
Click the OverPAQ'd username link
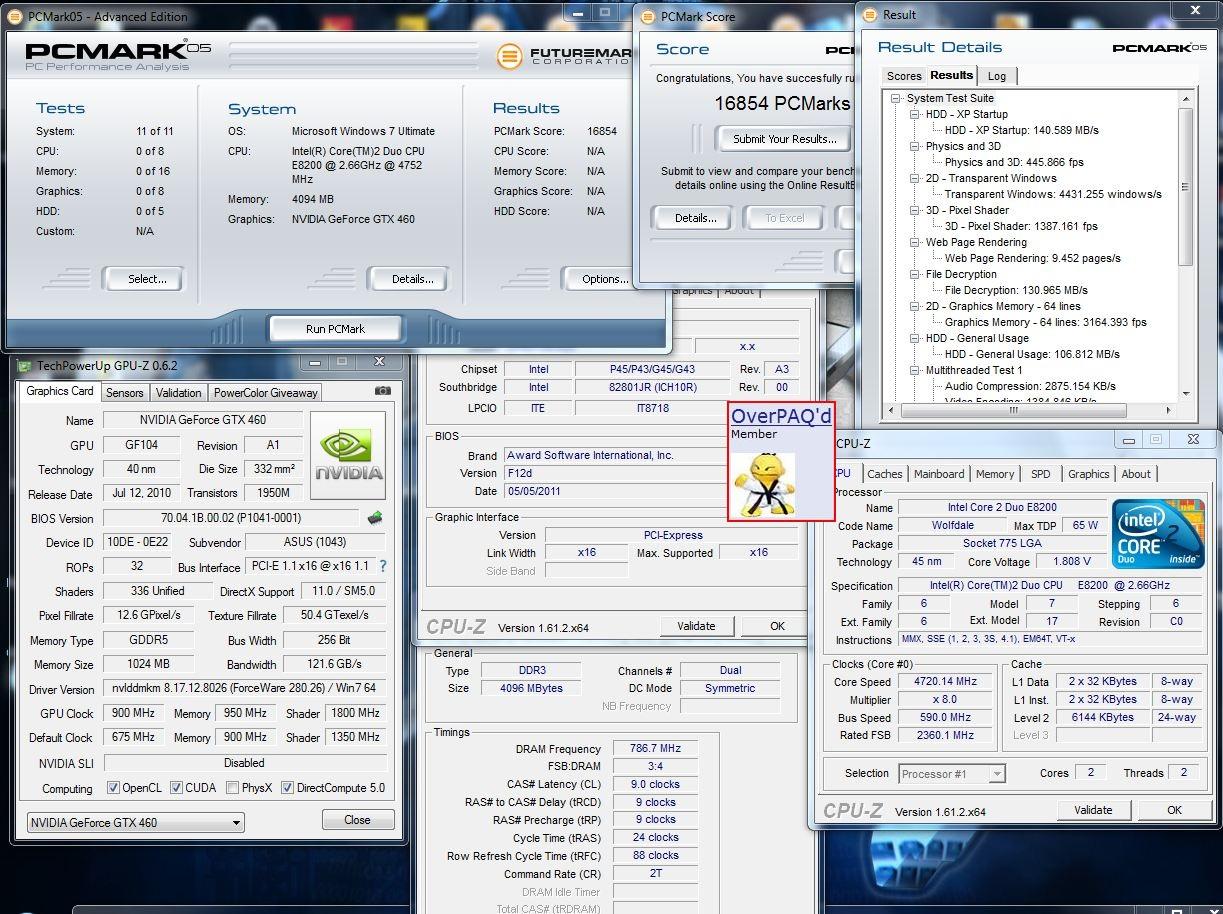coord(781,416)
